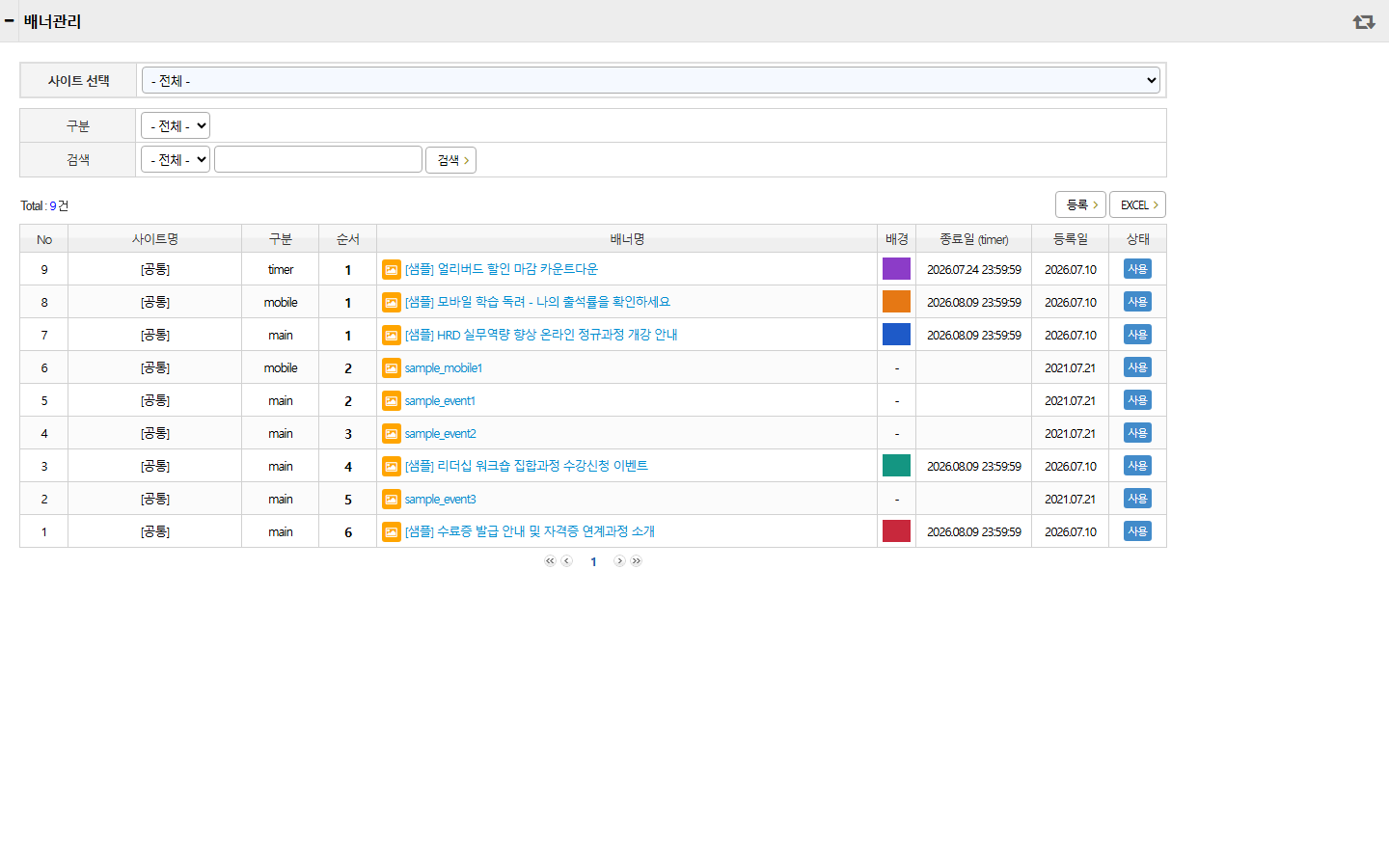Open image icon for sample_mobile1 banner
This screenshot has width=1389, height=868.
(x=392, y=367)
